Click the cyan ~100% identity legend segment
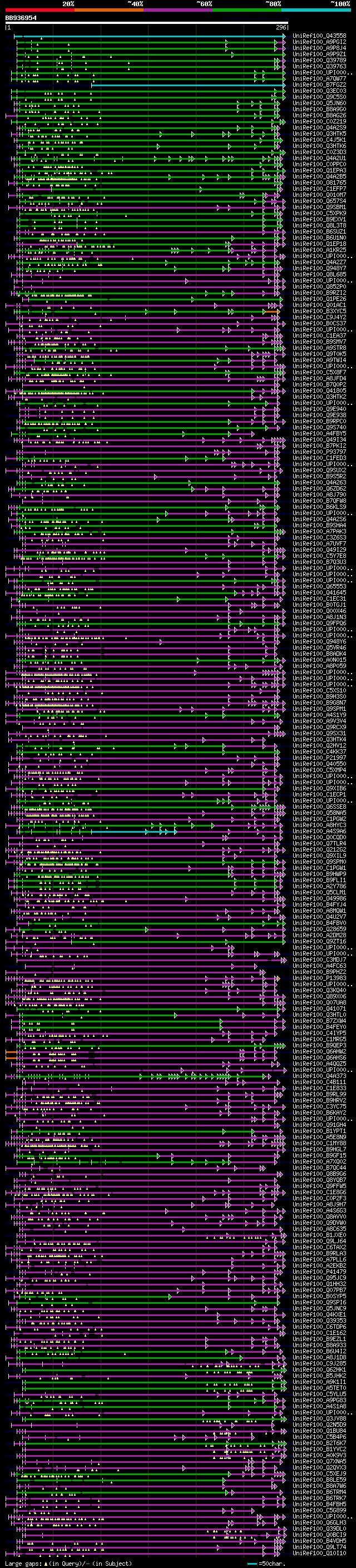356x1568 pixels. click(316, 10)
